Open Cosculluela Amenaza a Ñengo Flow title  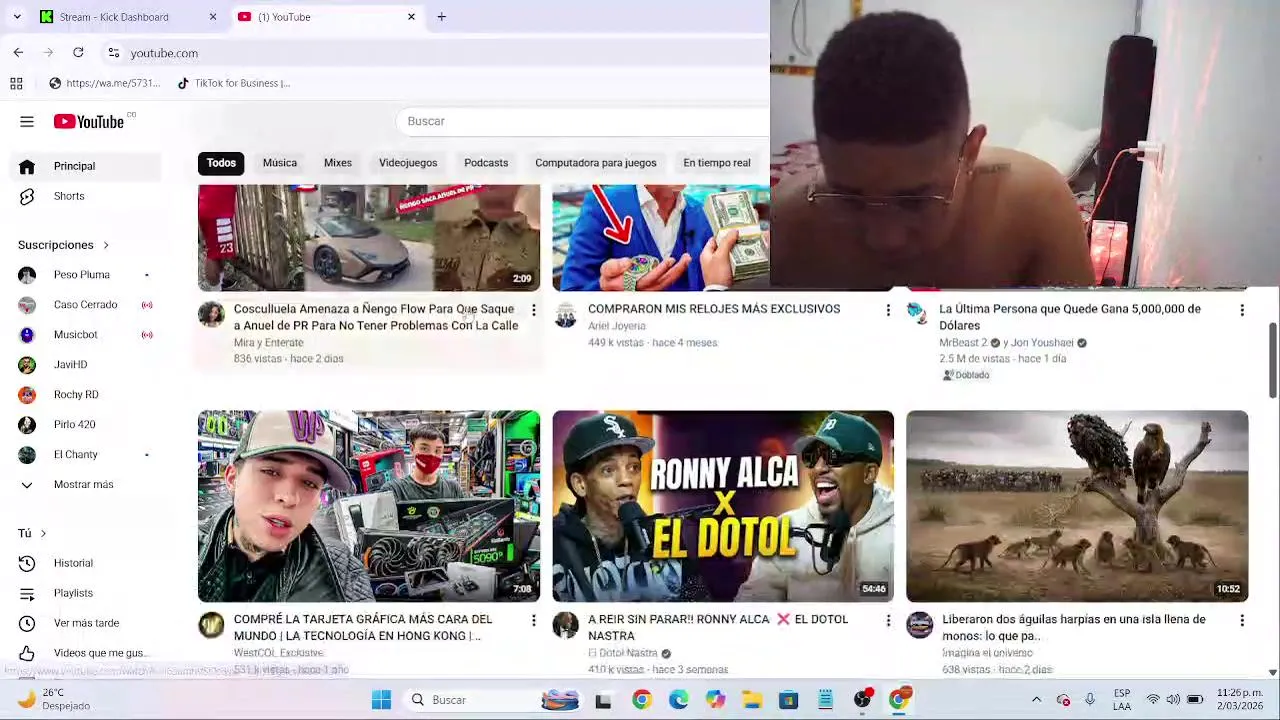[x=376, y=317]
